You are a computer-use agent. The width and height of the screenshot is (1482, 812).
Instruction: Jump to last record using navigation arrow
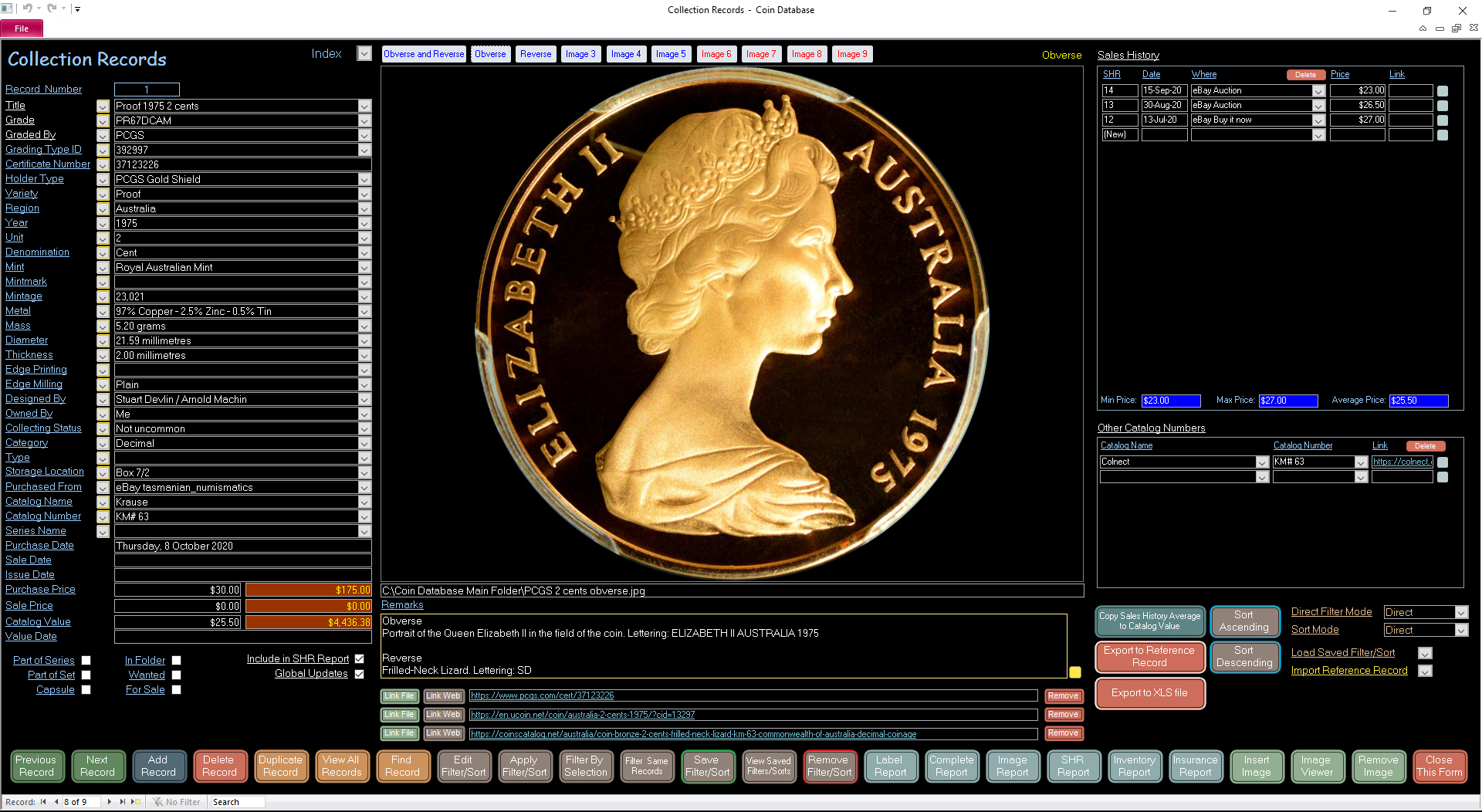(x=122, y=802)
